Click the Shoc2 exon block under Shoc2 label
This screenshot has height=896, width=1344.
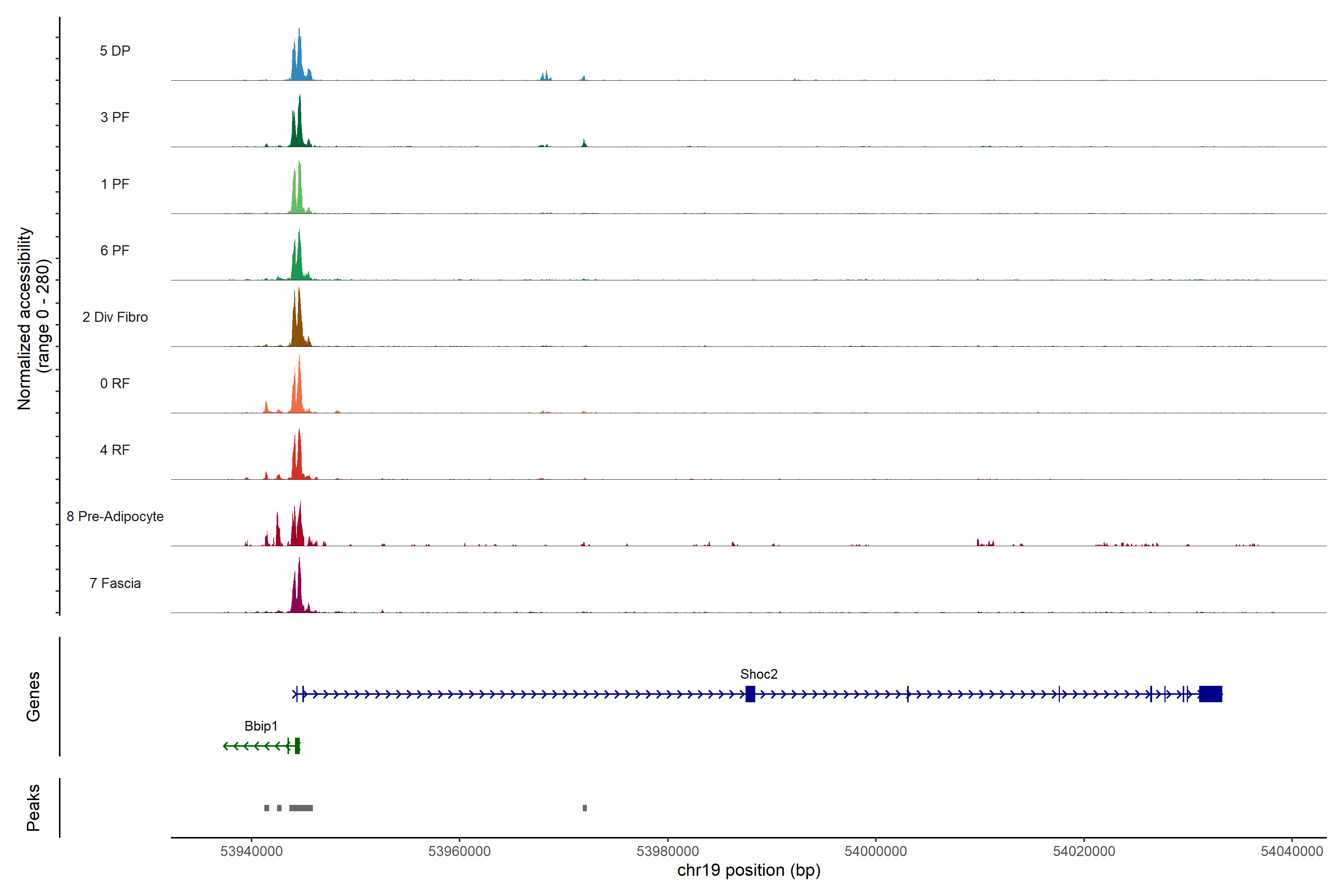click(750, 694)
